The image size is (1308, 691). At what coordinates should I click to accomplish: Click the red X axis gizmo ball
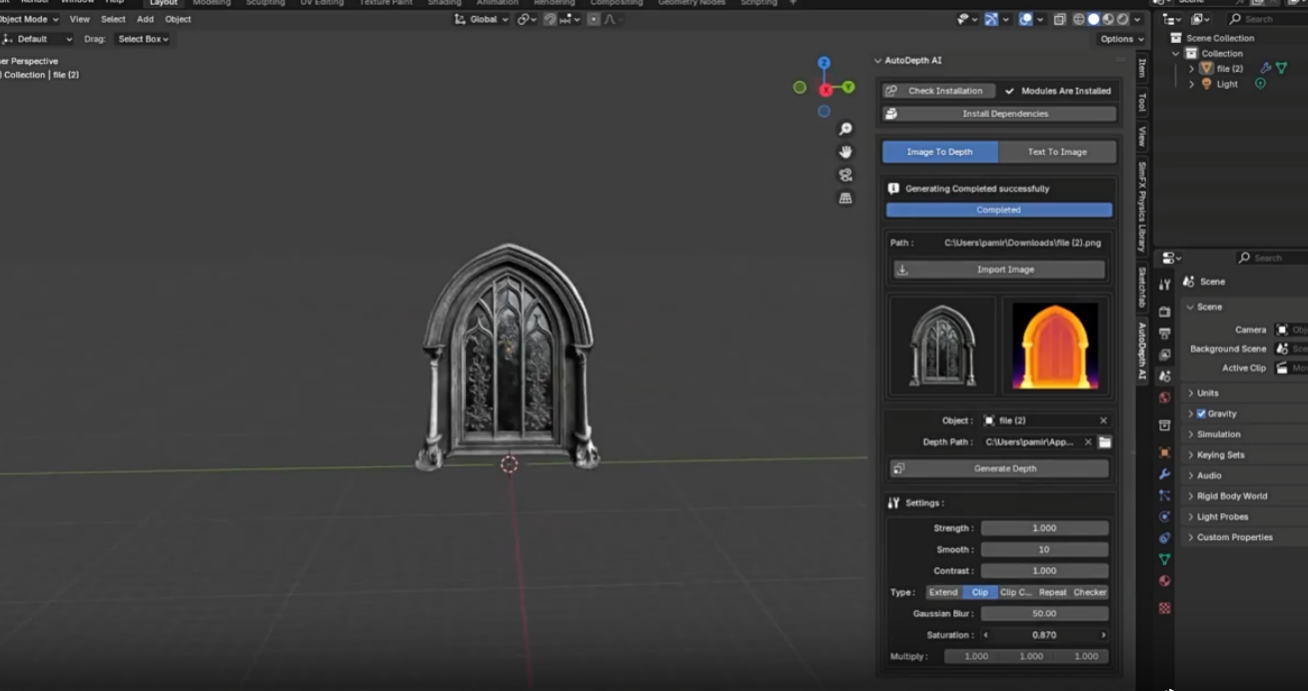(x=825, y=90)
